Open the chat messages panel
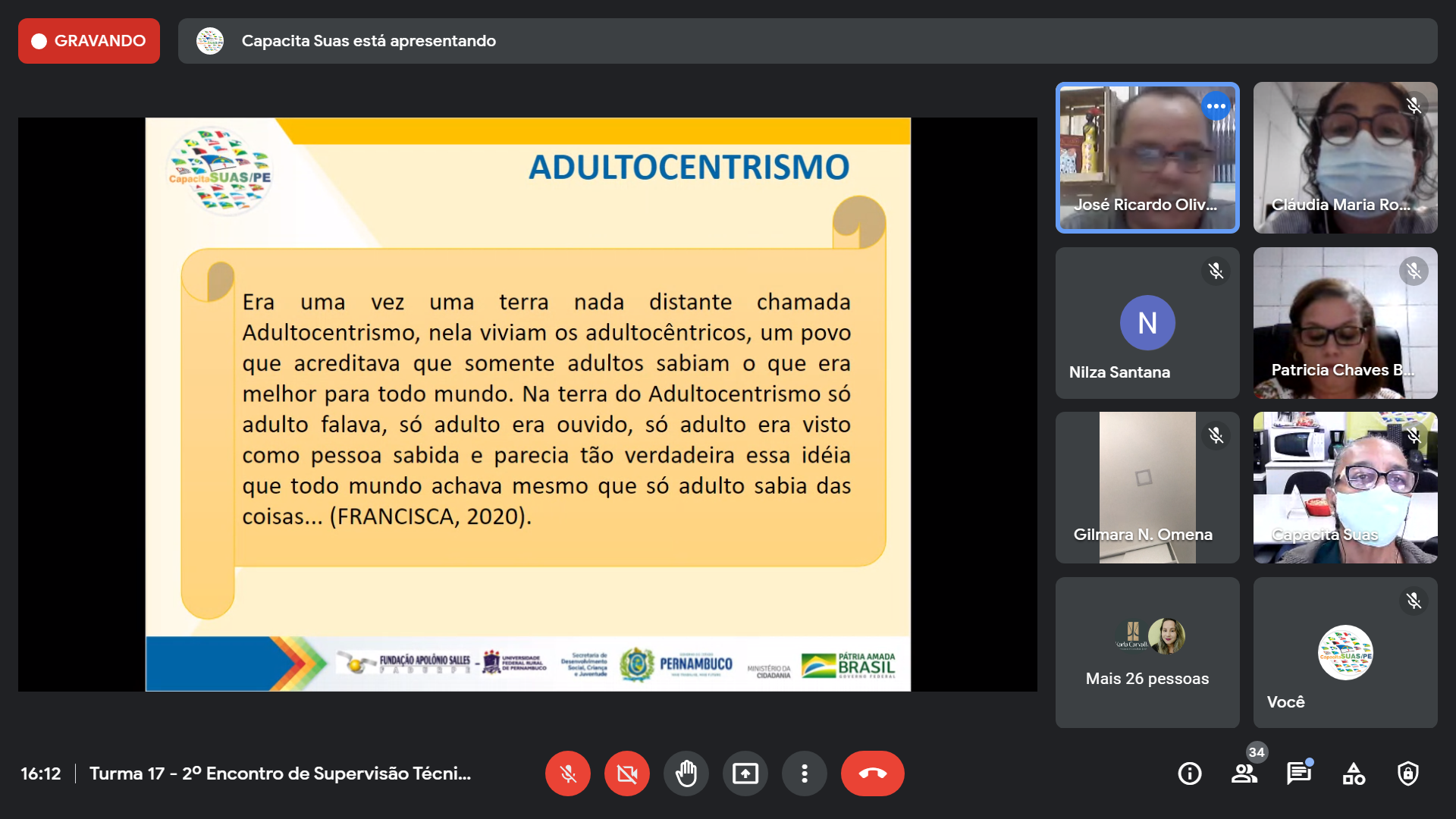The width and height of the screenshot is (1456, 819). click(x=1298, y=773)
